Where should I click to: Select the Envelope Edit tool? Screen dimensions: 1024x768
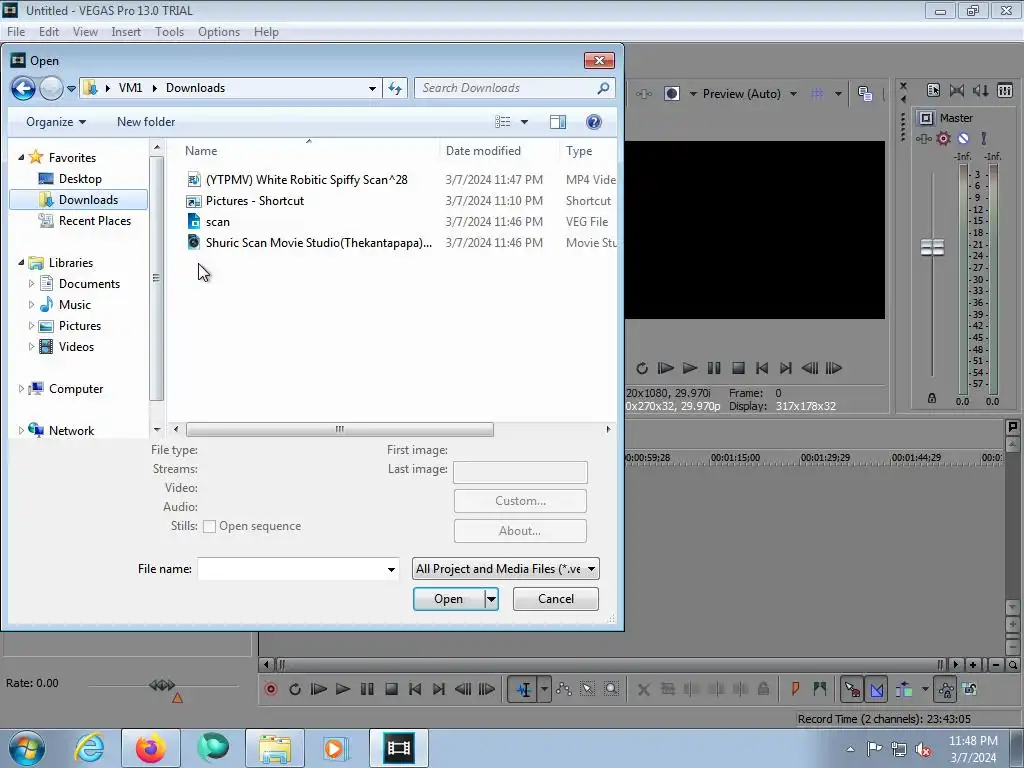564,689
